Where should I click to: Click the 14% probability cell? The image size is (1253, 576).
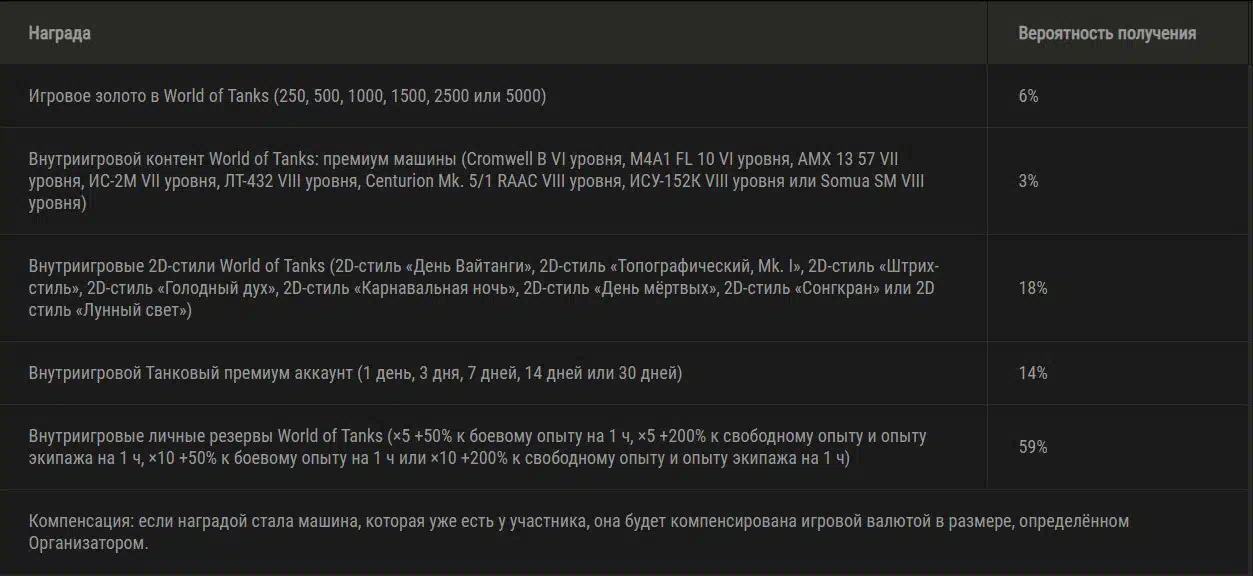tap(1033, 373)
